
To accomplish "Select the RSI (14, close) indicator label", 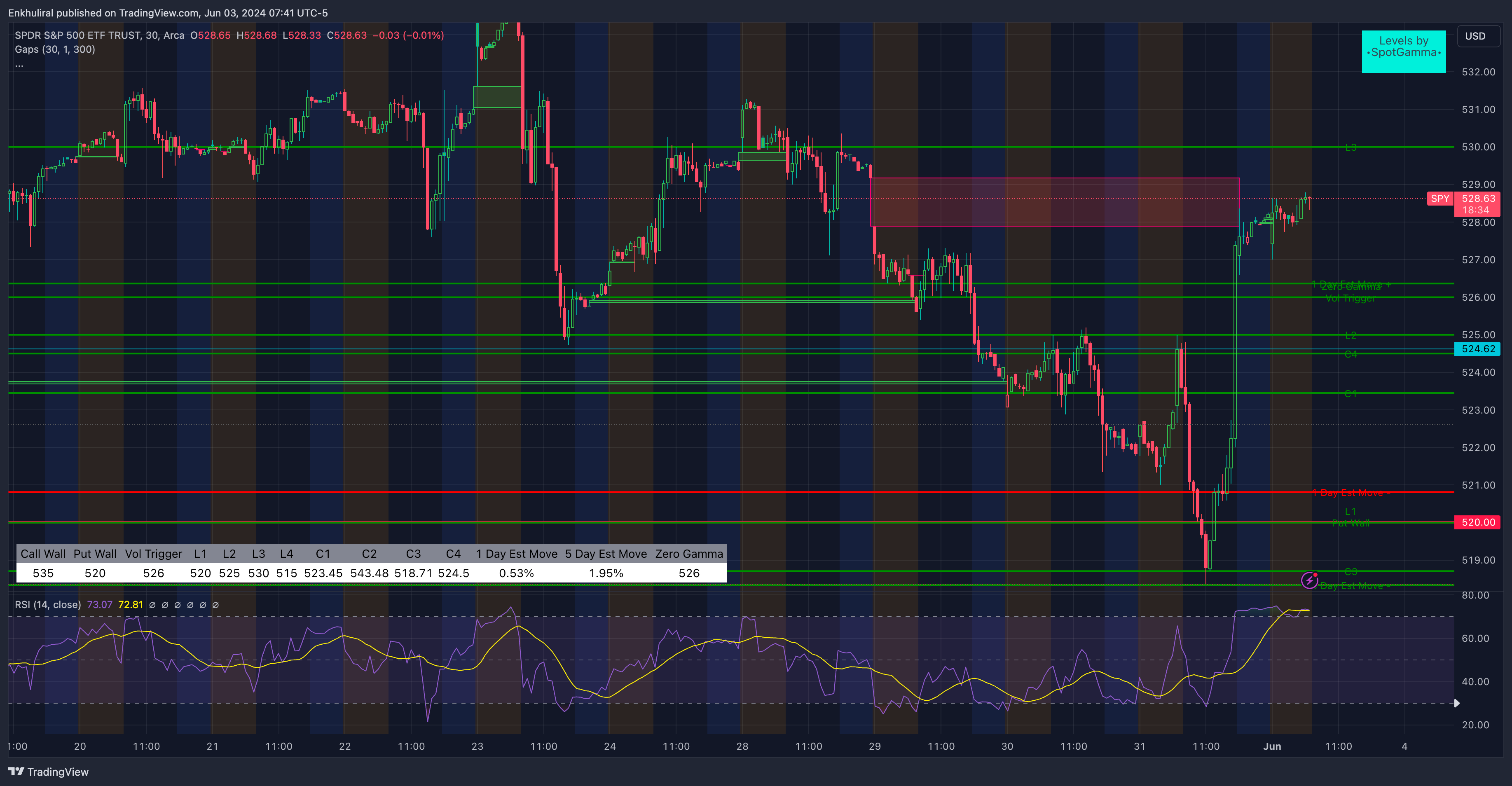I will pos(47,605).
